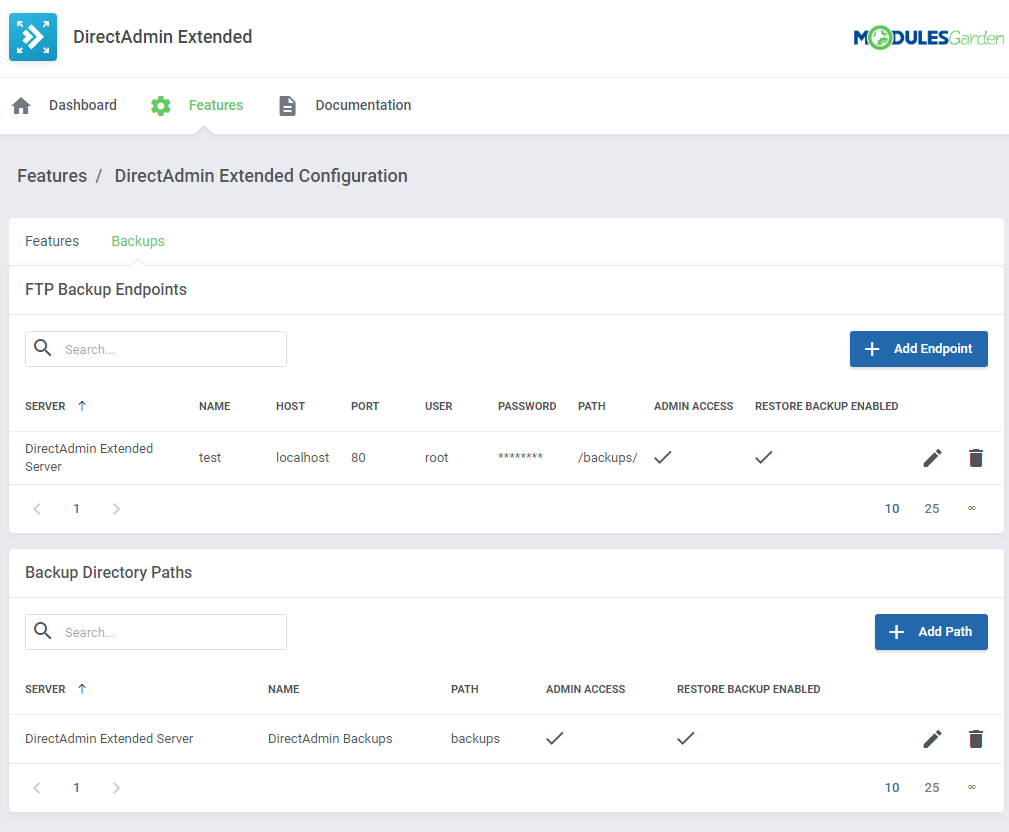Click the green Features gear icon
Viewport: 1009px width, 832px height.
161,106
